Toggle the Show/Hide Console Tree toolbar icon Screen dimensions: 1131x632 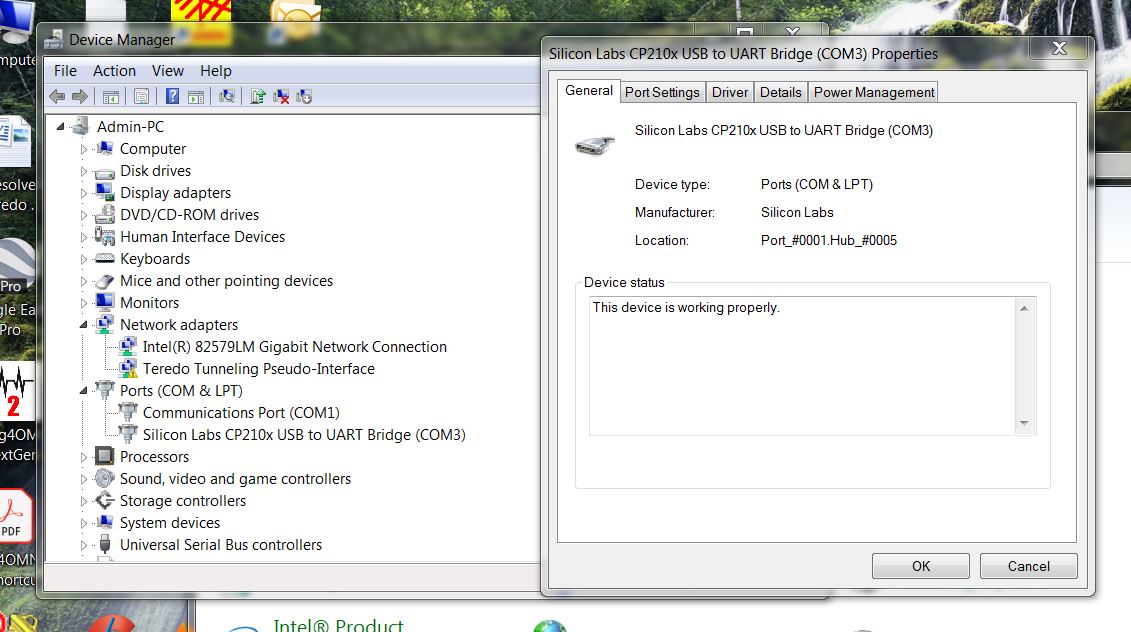pos(110,97)
